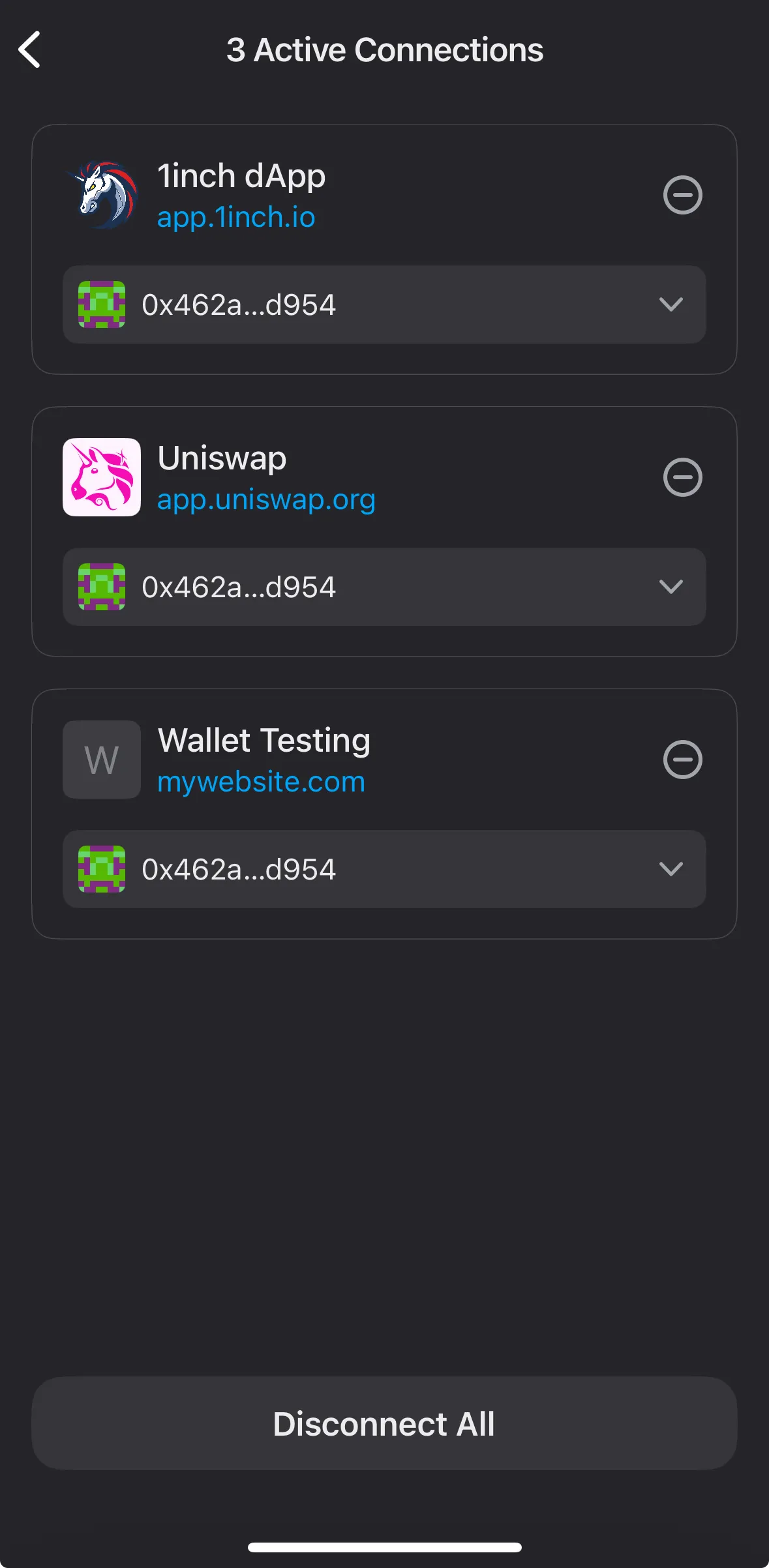
Task: Expand the 1inch dApp wallet address chevron
Action: tap(671, 304)
